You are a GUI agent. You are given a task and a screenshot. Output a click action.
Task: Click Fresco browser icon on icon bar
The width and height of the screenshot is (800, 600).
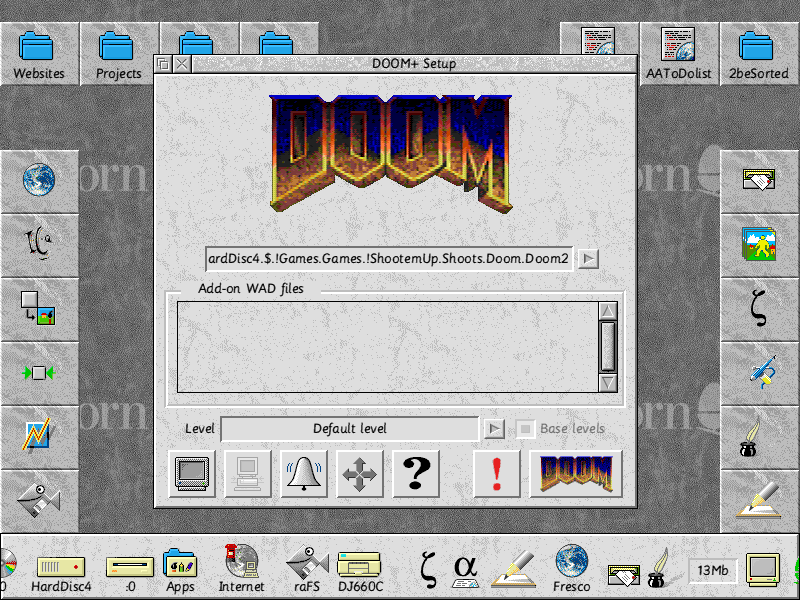(x=571, y=568)
